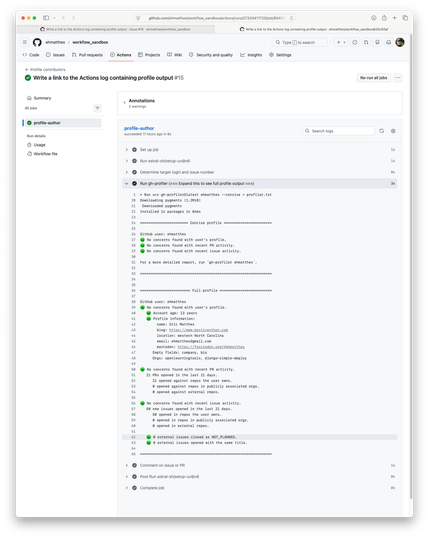
Task: Click the Re-run all jobs button
Action: click(x=373, y=78)
